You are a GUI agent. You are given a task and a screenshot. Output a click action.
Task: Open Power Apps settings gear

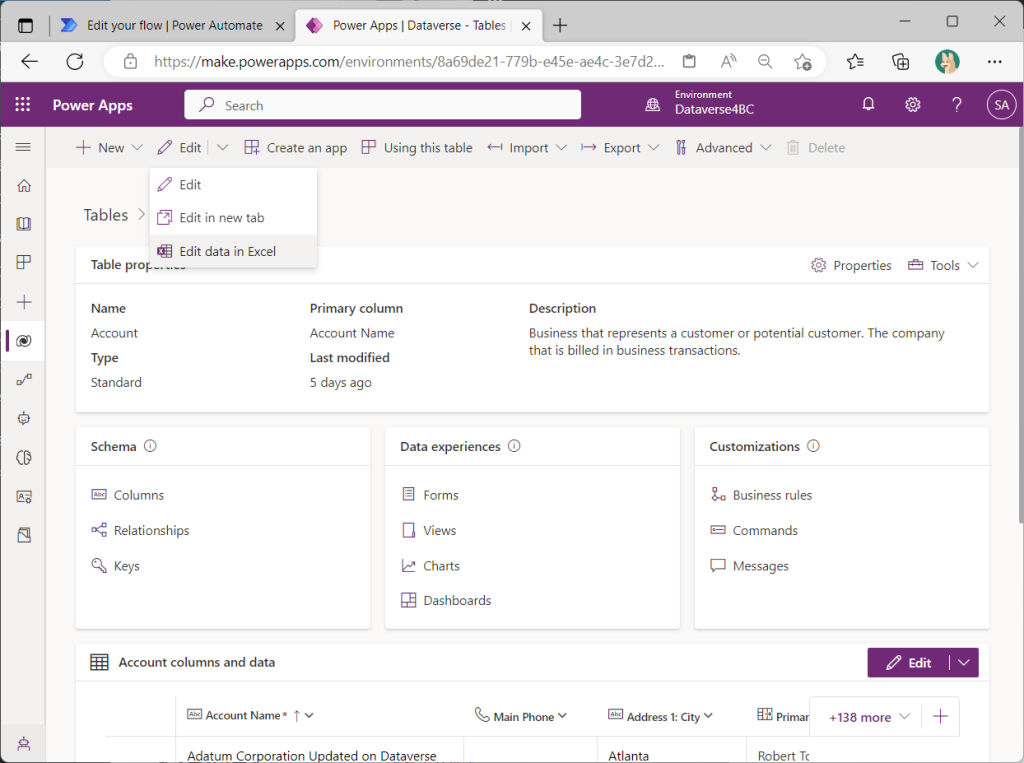[912, 105]
